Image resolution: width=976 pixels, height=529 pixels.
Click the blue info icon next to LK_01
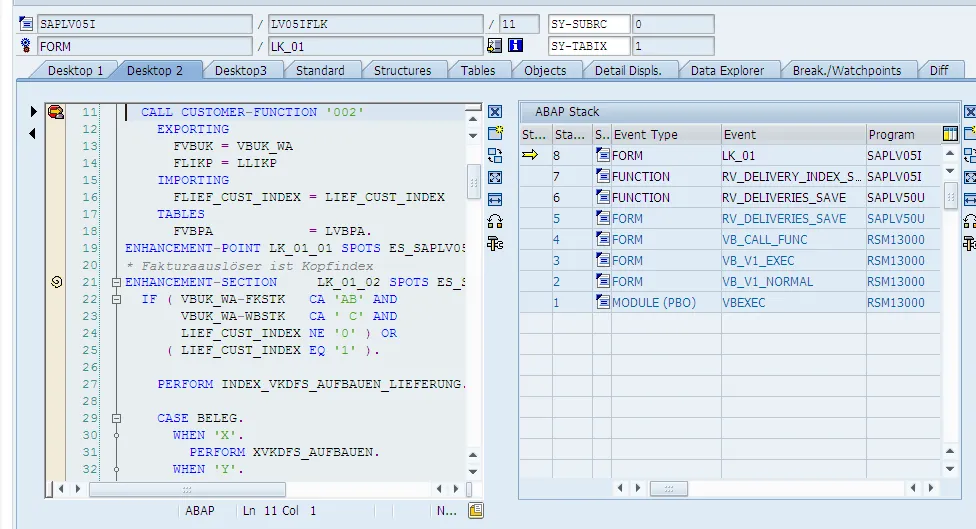click(516, 46)
